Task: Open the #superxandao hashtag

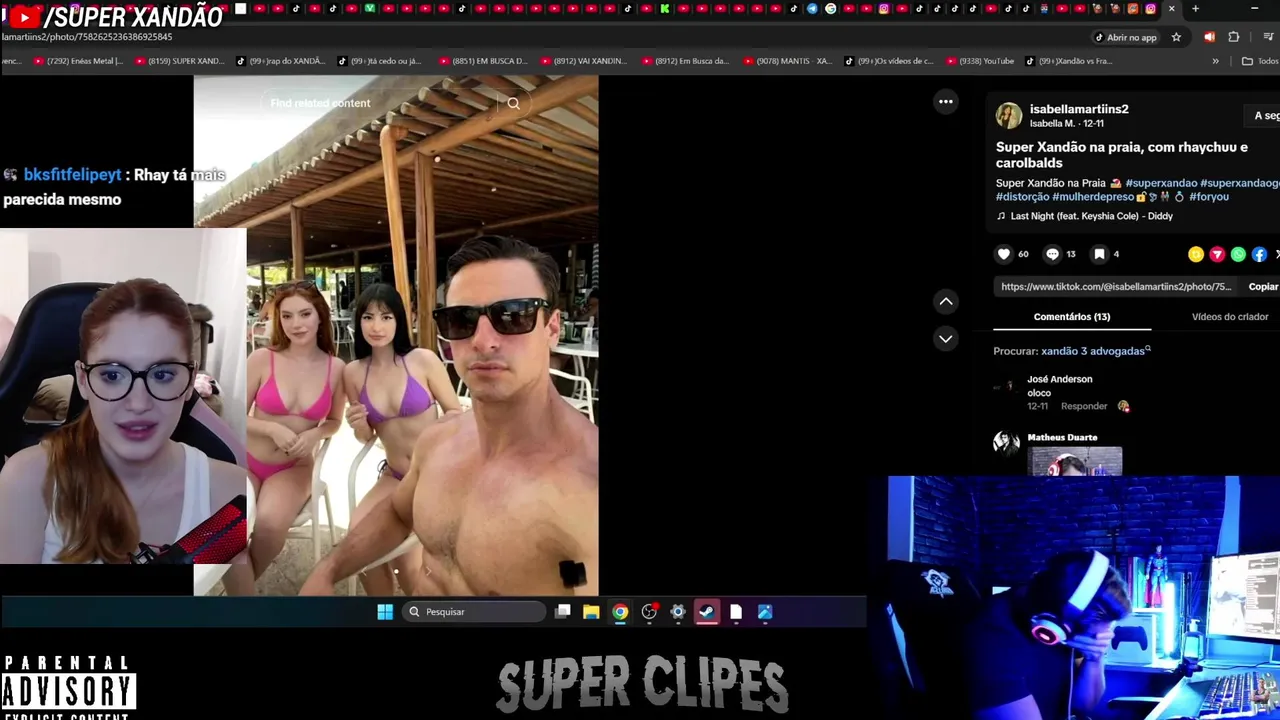Action: tap(1161, 183)
